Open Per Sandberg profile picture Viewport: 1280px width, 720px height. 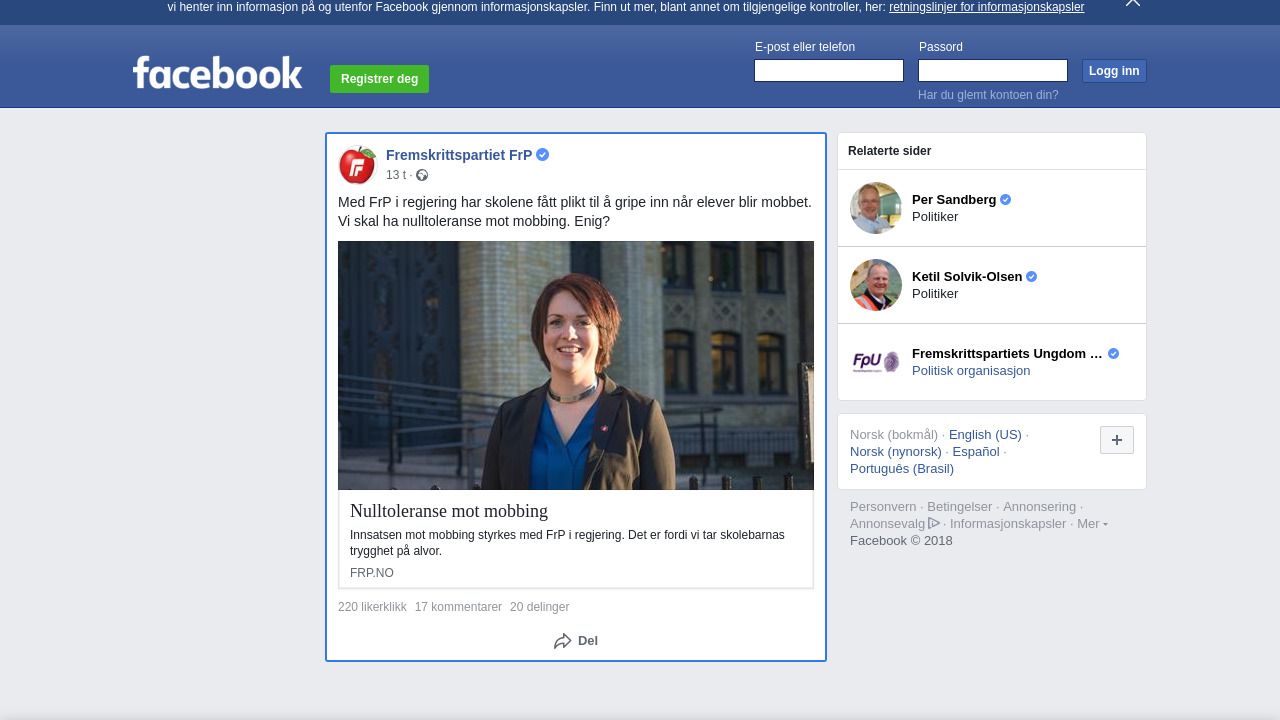tap(876, 208)
